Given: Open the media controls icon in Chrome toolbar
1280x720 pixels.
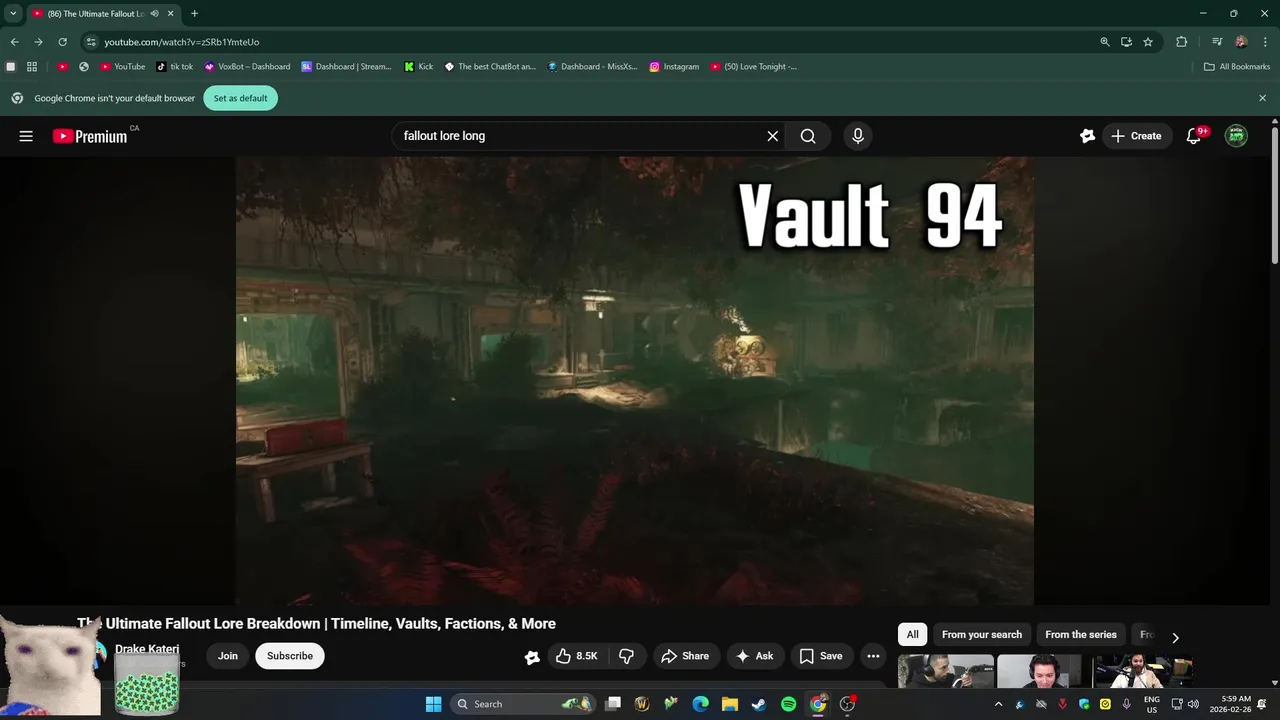Looking at the screenshot, I should point(1217,42).
